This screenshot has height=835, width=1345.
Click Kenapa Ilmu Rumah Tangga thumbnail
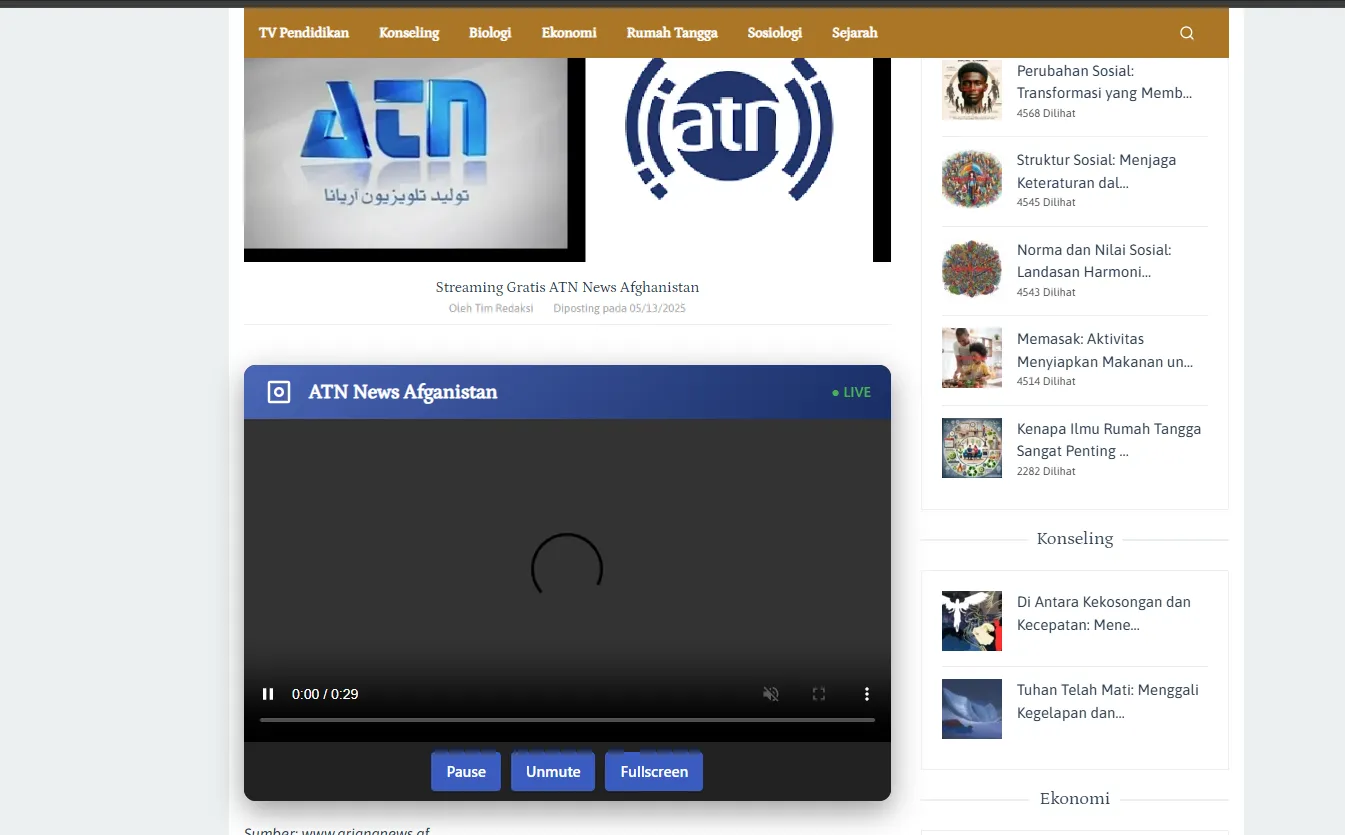[972, 448]
